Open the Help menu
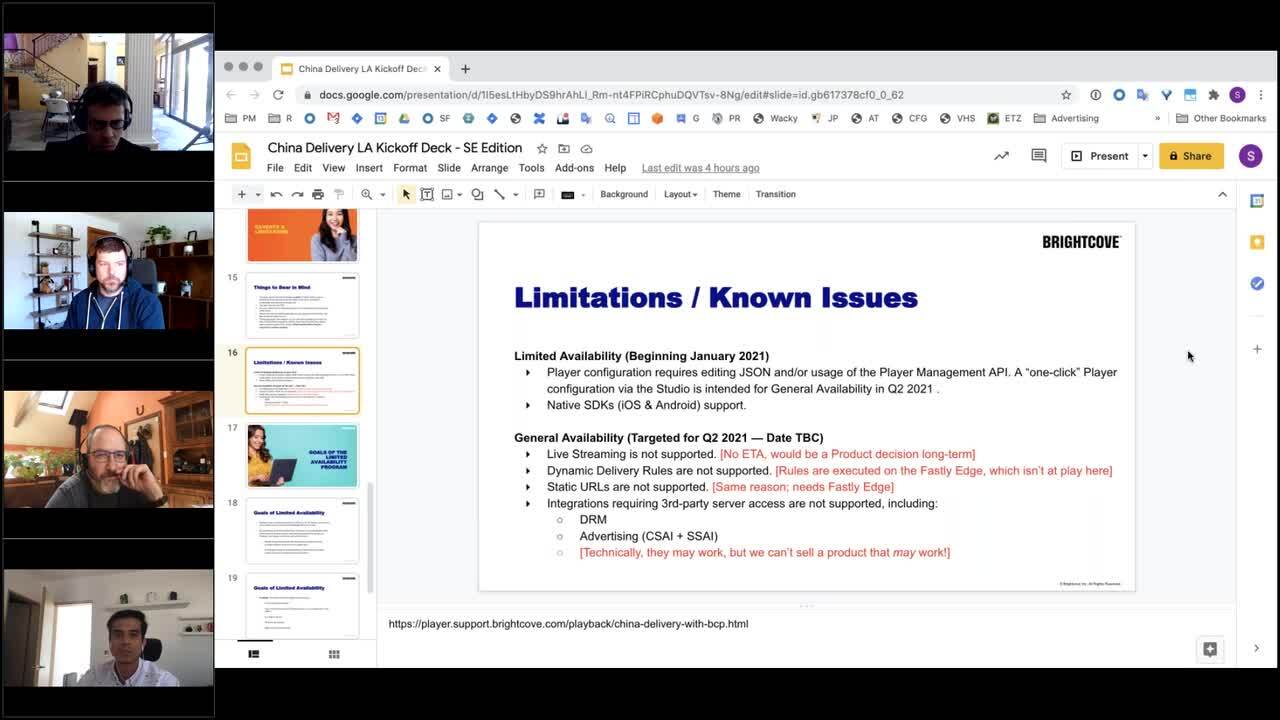The width and height of the screenshot is (1280, 720). (615, 168)
